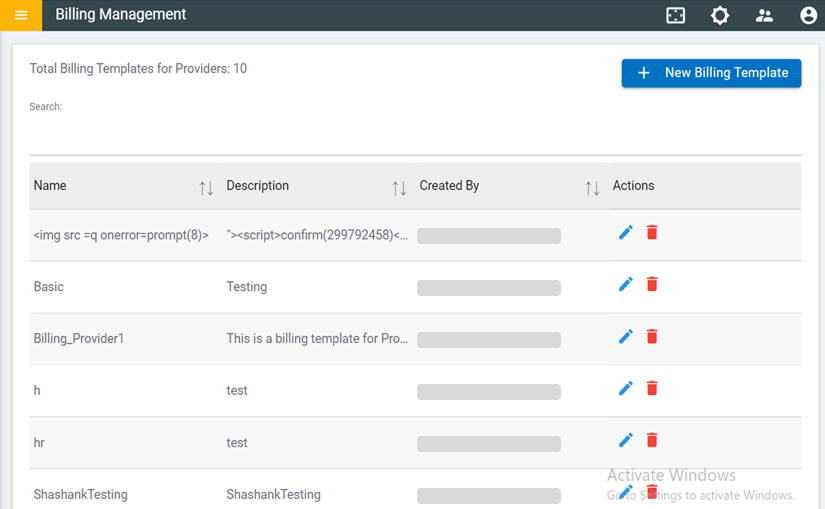The width and height of the screenshot is (825, 509).
Task: Edit the Basic billing template
Action: click(x=626, y=284)
